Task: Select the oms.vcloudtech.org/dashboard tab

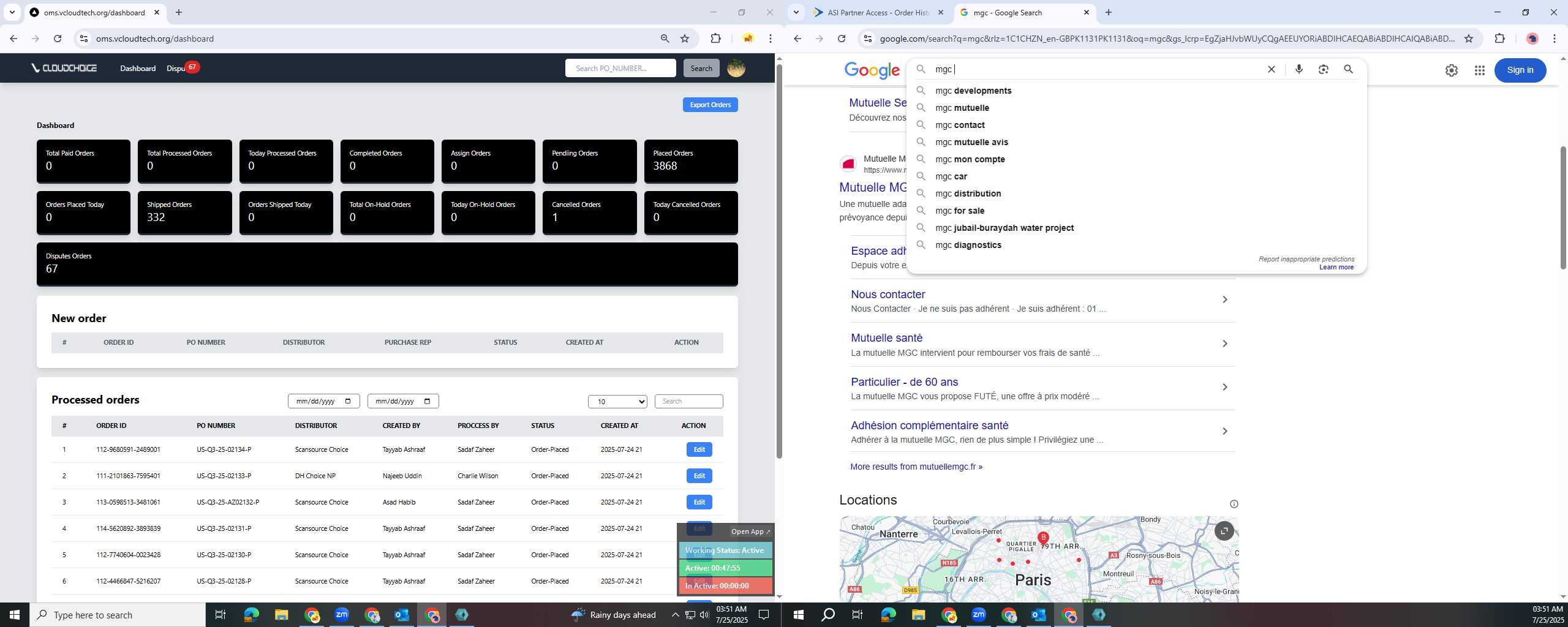Action: (x=95, y=12)
